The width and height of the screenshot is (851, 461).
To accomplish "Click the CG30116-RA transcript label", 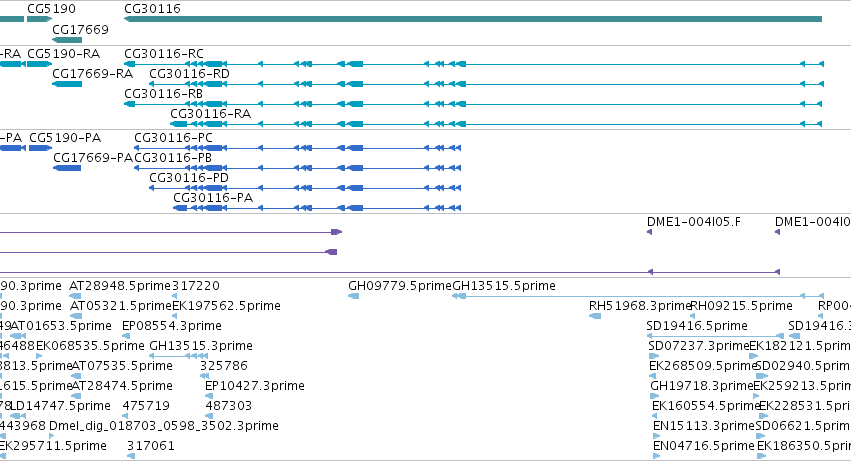I will coord(211,114).
